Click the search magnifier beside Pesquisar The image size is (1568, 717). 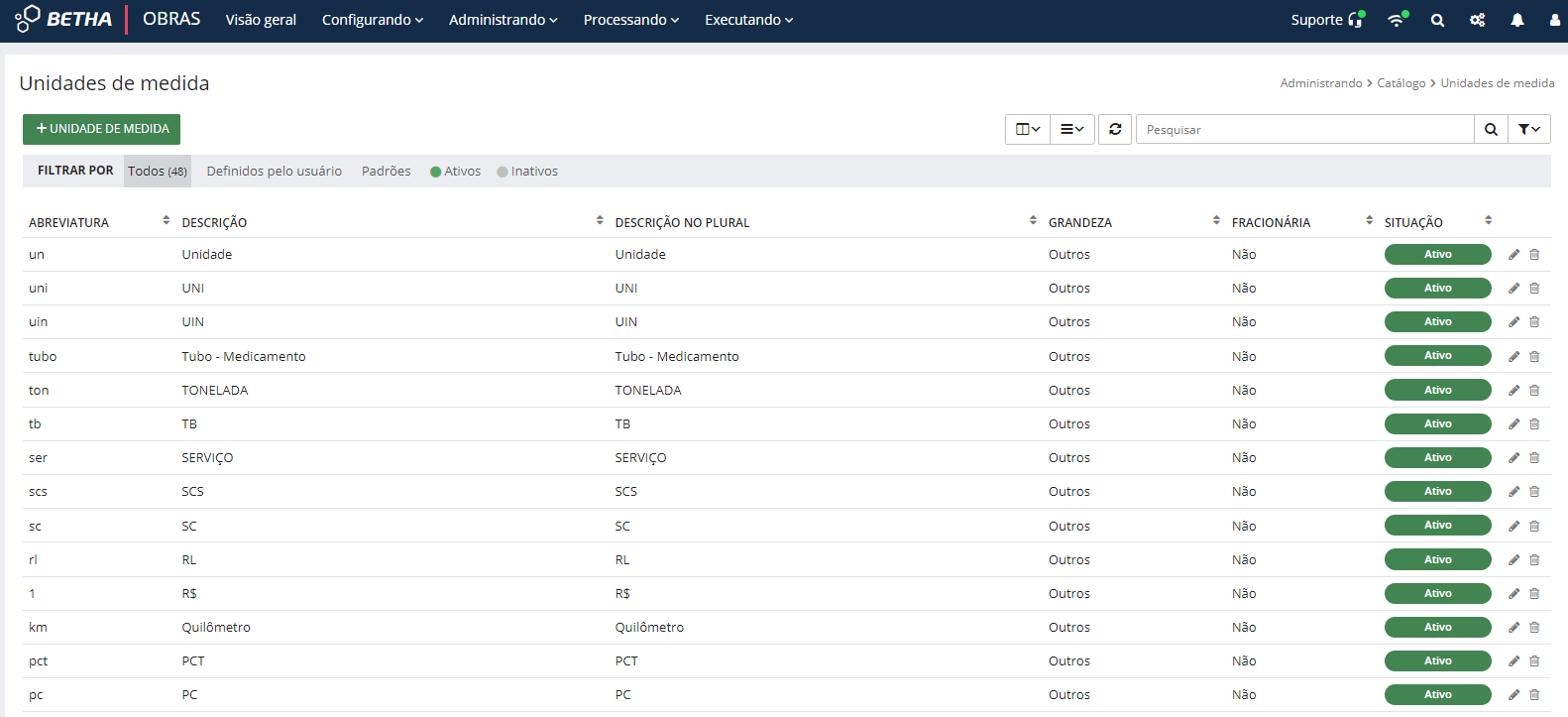(x=1491, y=129)
